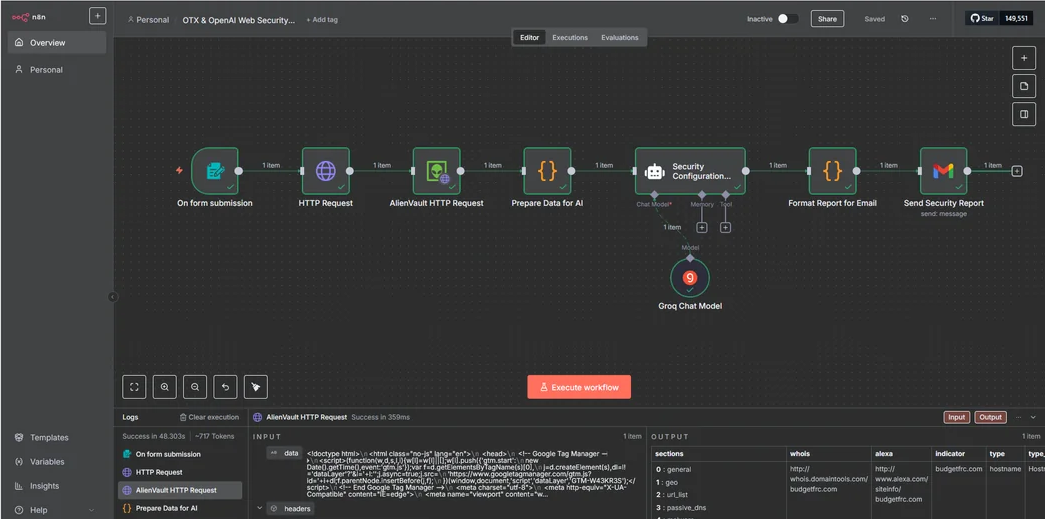1045x519 pixels.
Task: Switch to the Editor tab
Action: pyautogui.click(x=529, y=38)
